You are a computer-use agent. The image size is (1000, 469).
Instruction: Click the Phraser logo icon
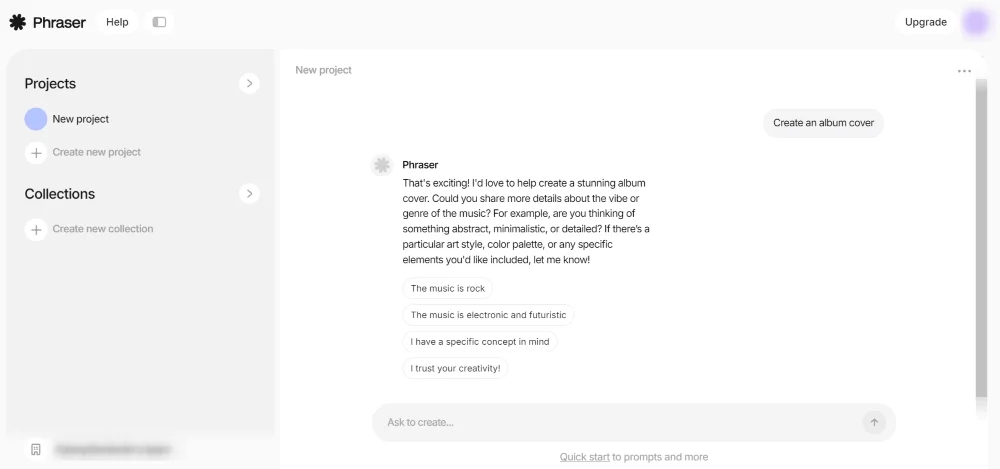pos(17,22)
